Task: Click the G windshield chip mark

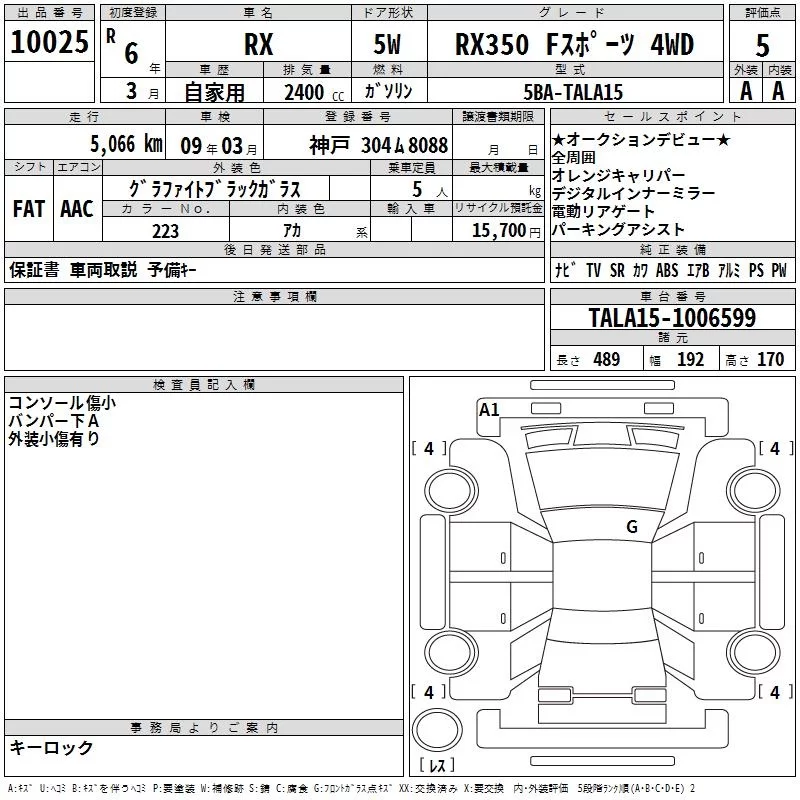Action: [632, 526]
